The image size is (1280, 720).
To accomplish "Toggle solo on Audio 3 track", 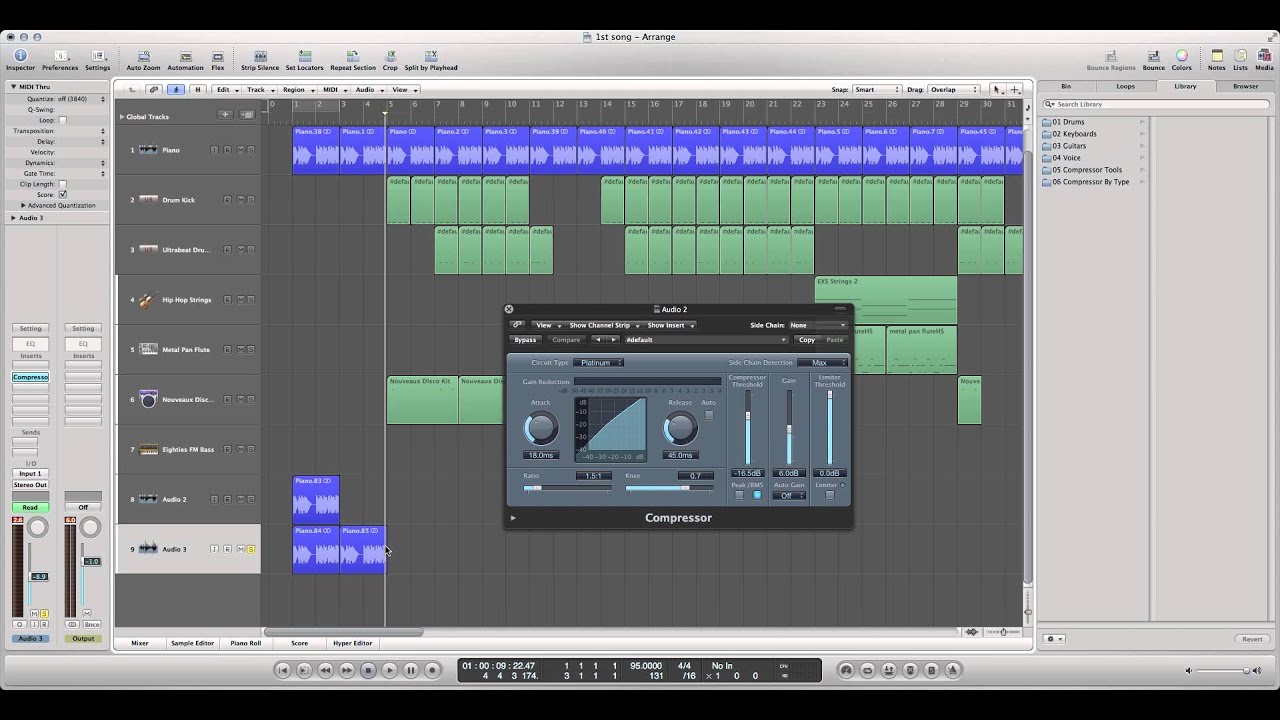I will (x=250, y=549).
